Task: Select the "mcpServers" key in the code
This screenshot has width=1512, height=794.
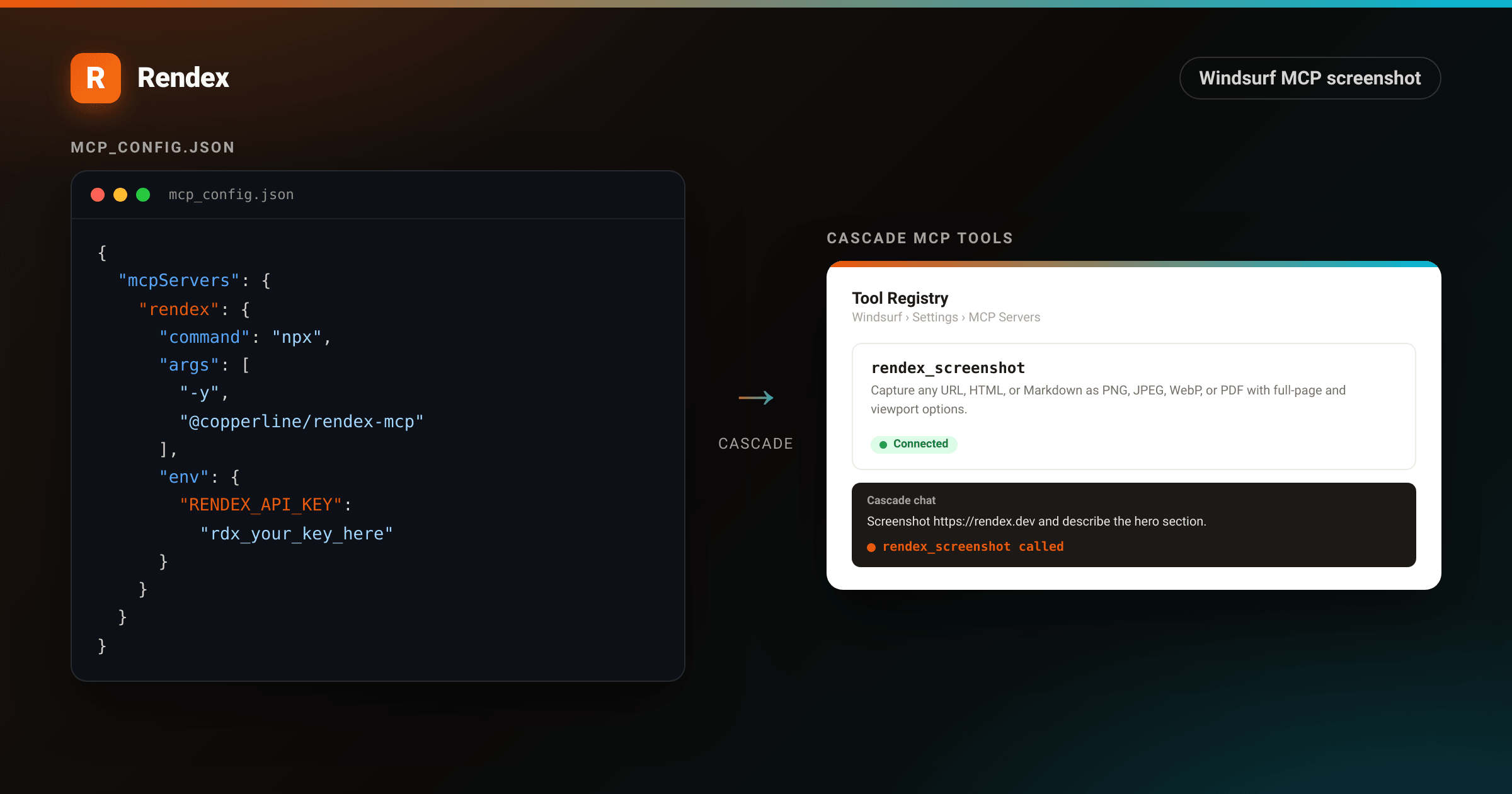Action: 180,280
